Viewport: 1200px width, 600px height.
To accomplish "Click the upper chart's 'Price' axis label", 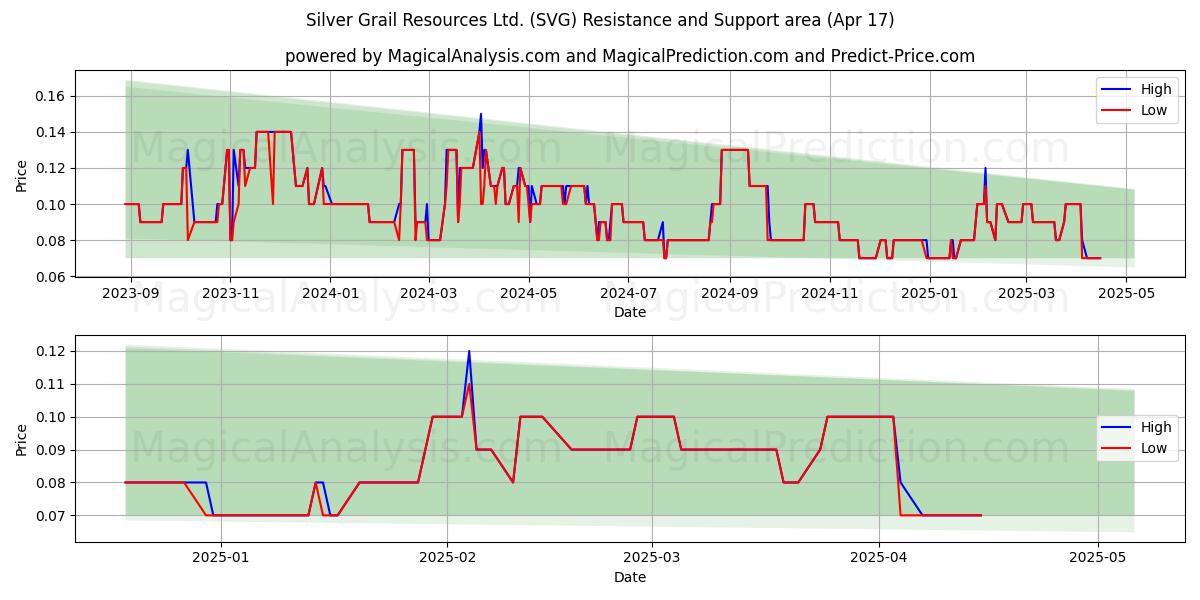I will point(22,174).
